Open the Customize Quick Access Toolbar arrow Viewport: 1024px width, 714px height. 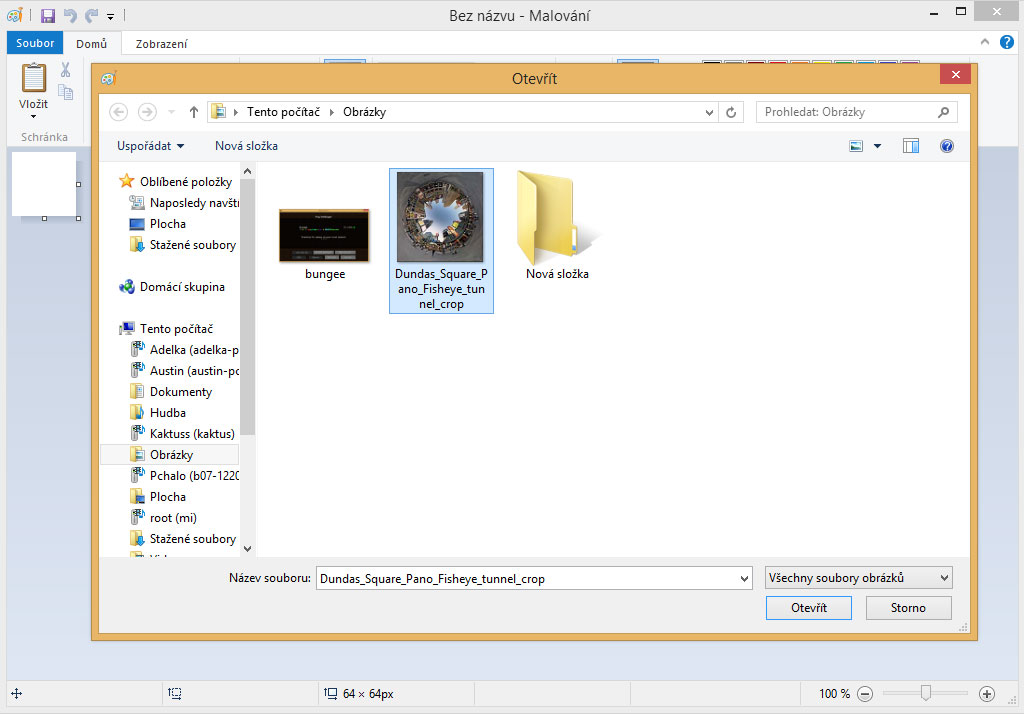[x=110, y=17]
